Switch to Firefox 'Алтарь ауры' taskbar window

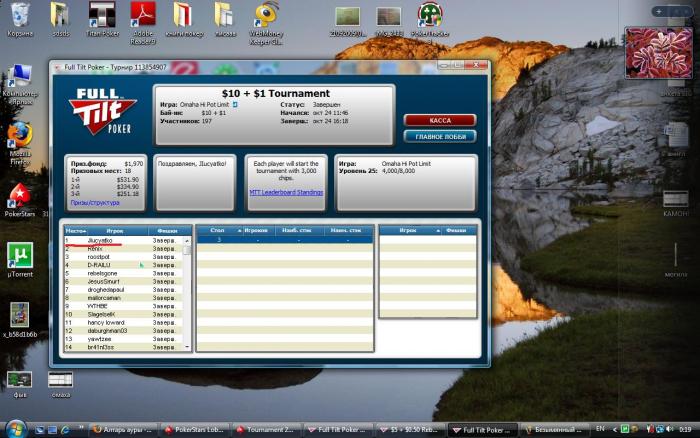(x=124, y=430)
